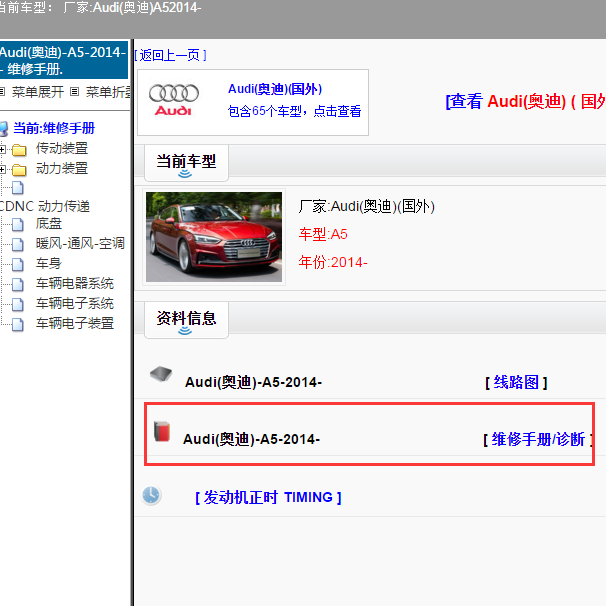Click the Audi(奥迪)-A5-2014- 维修手册 sidebar header
The width and height of the screenshot is (606, 606).
pyautogui.click(x=64, y=60)
